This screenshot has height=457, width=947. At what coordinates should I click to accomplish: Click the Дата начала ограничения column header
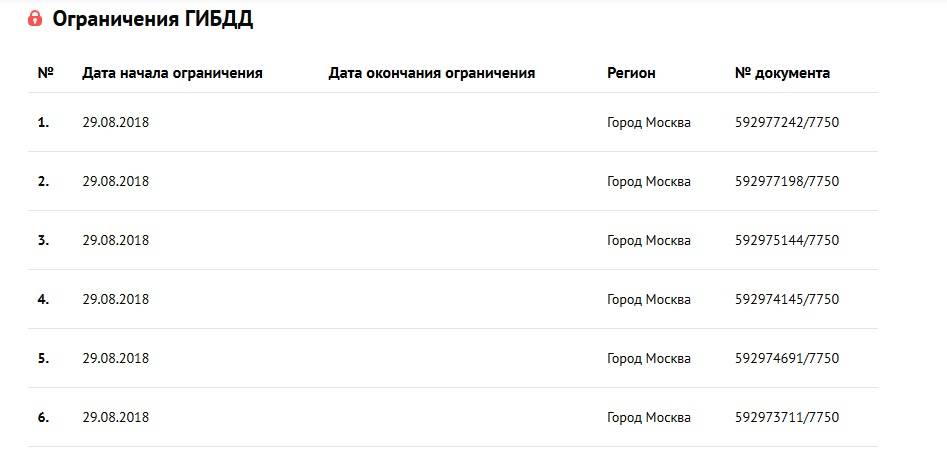[x=172, y=73]
